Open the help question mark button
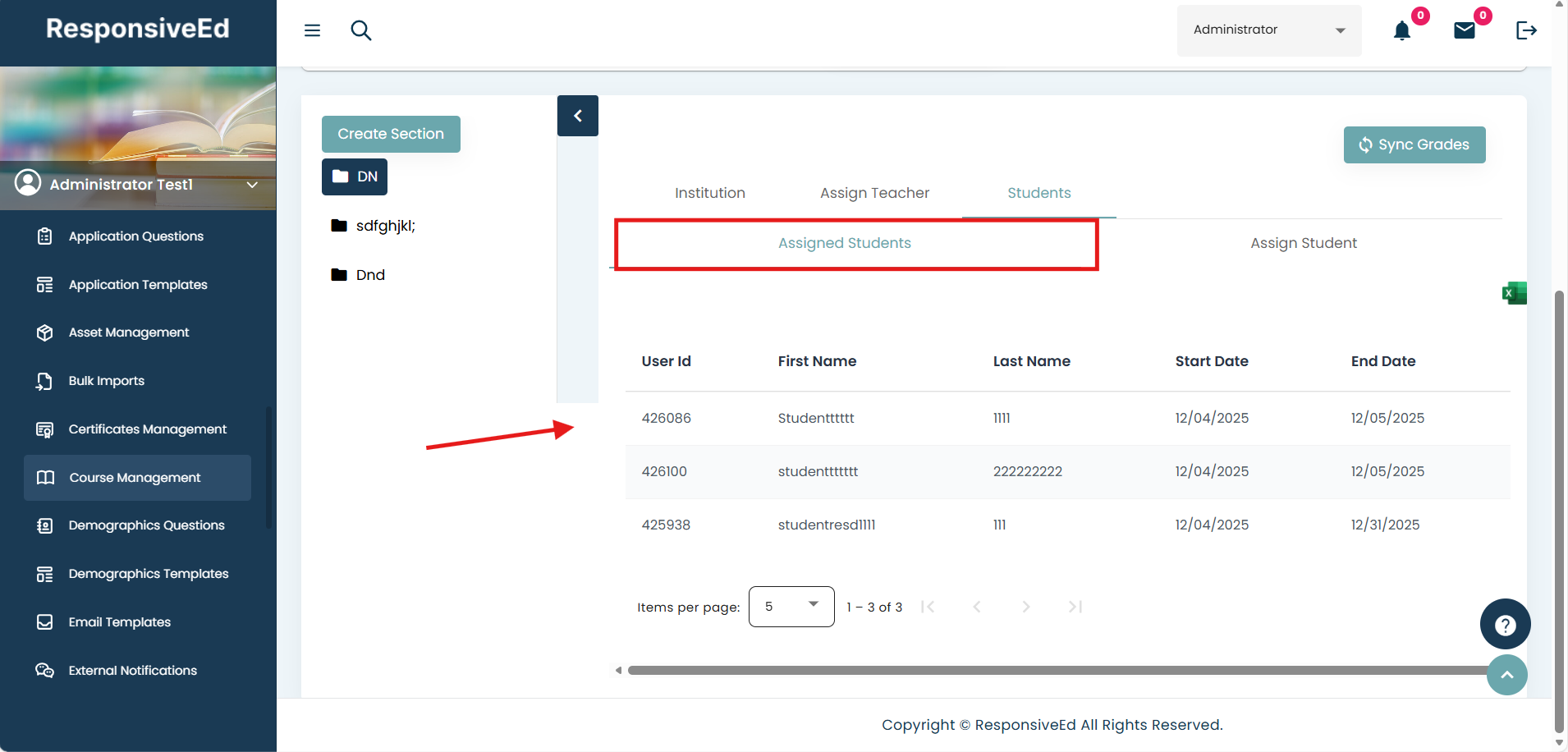1568x752 pixels. point(1505,625)
